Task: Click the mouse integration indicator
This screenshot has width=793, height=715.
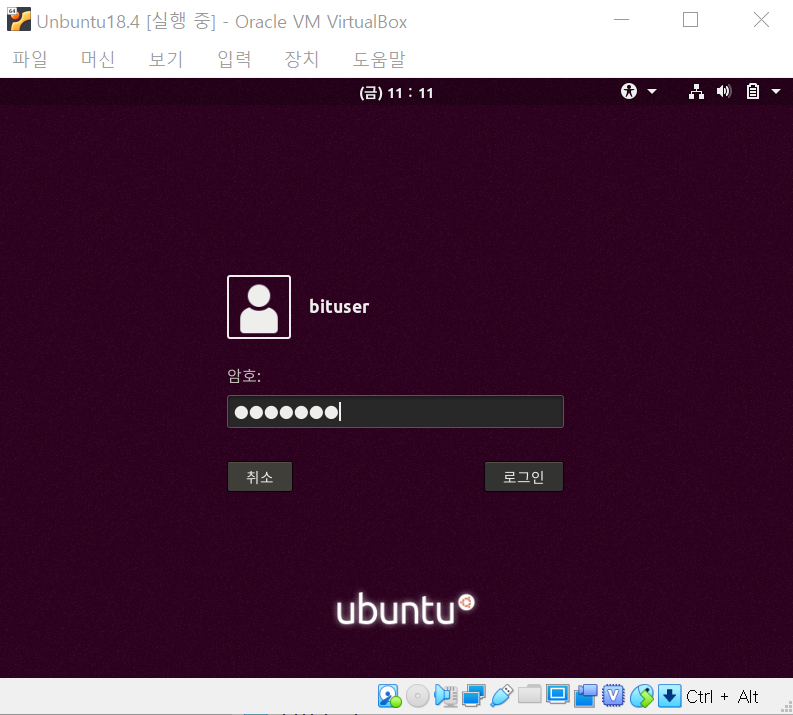Action: 642,696
